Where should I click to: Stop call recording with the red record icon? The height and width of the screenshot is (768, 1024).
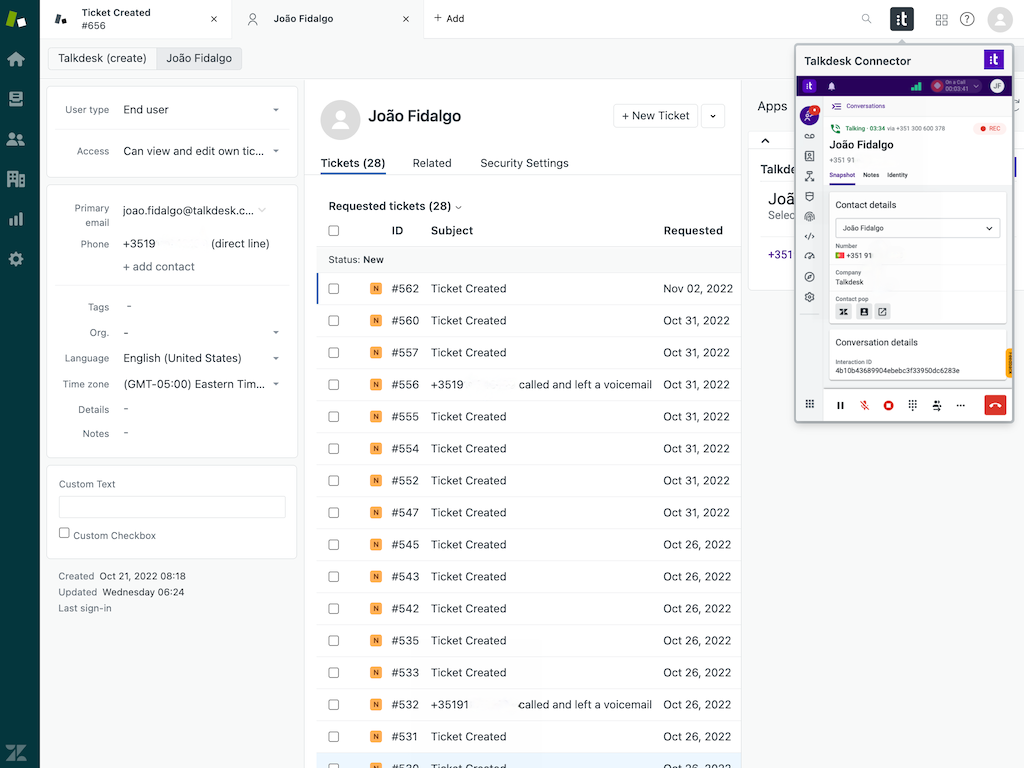tap(888, 405)
